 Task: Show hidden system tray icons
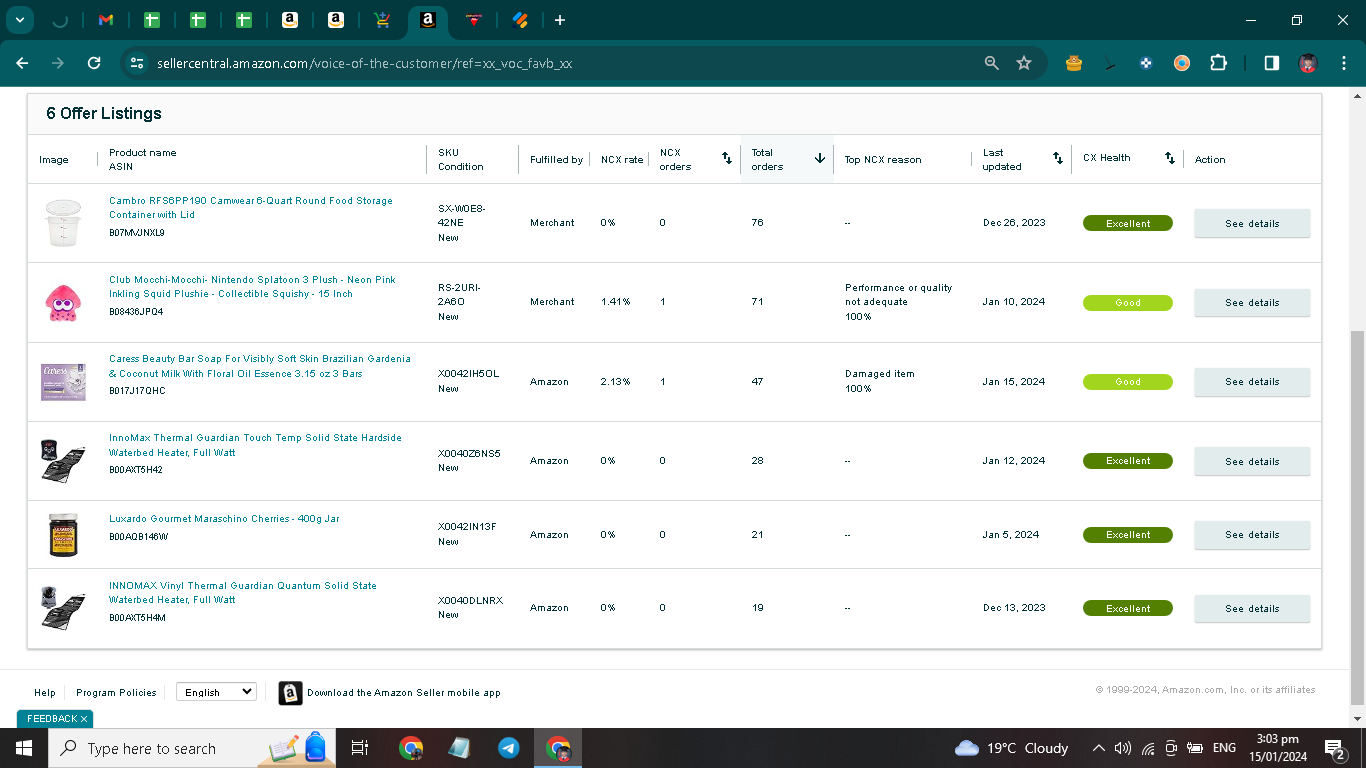(x=1099, y=748)
